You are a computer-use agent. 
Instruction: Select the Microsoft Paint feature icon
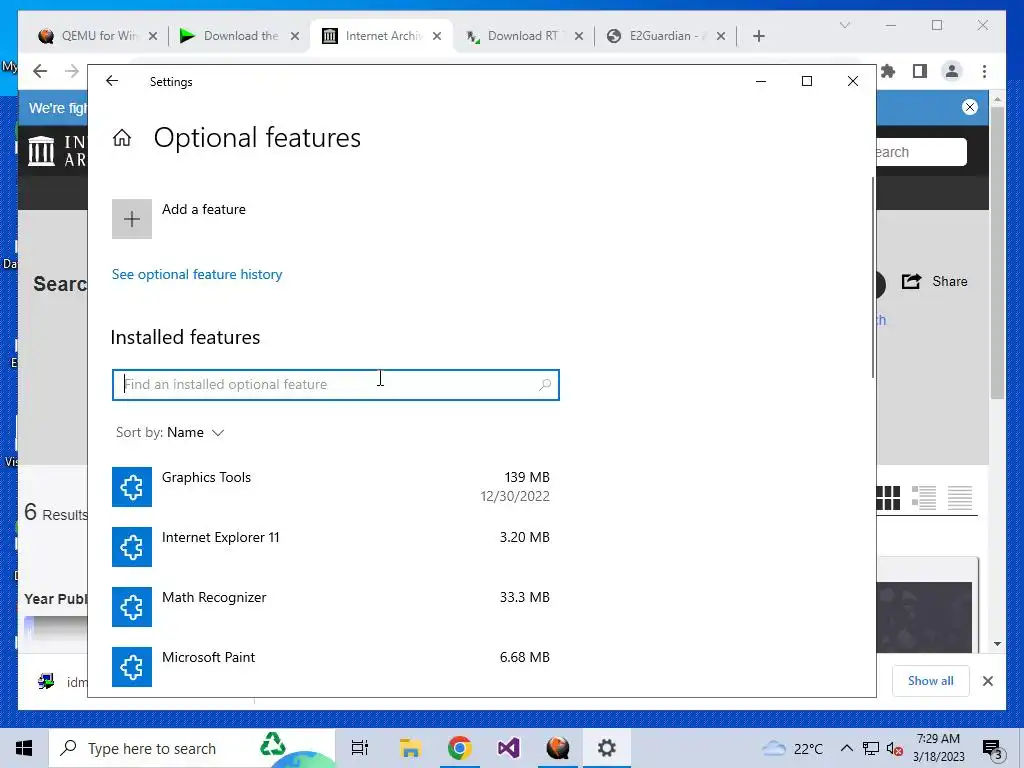pyautogui.click(x=132, y=667)
